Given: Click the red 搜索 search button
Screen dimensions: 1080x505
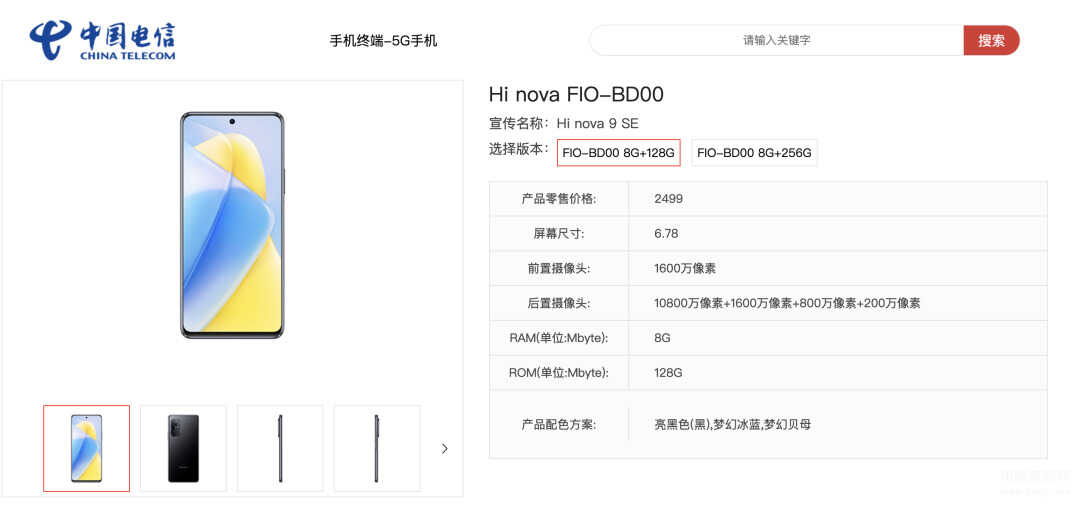Looking at the screenshot, I should click(991, 40).
